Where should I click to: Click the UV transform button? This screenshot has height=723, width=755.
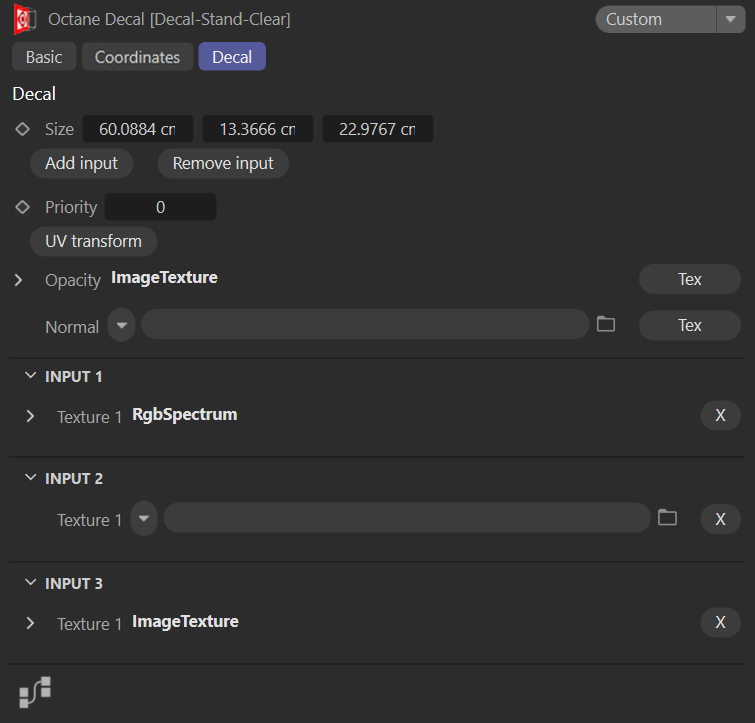coord(94,241)
